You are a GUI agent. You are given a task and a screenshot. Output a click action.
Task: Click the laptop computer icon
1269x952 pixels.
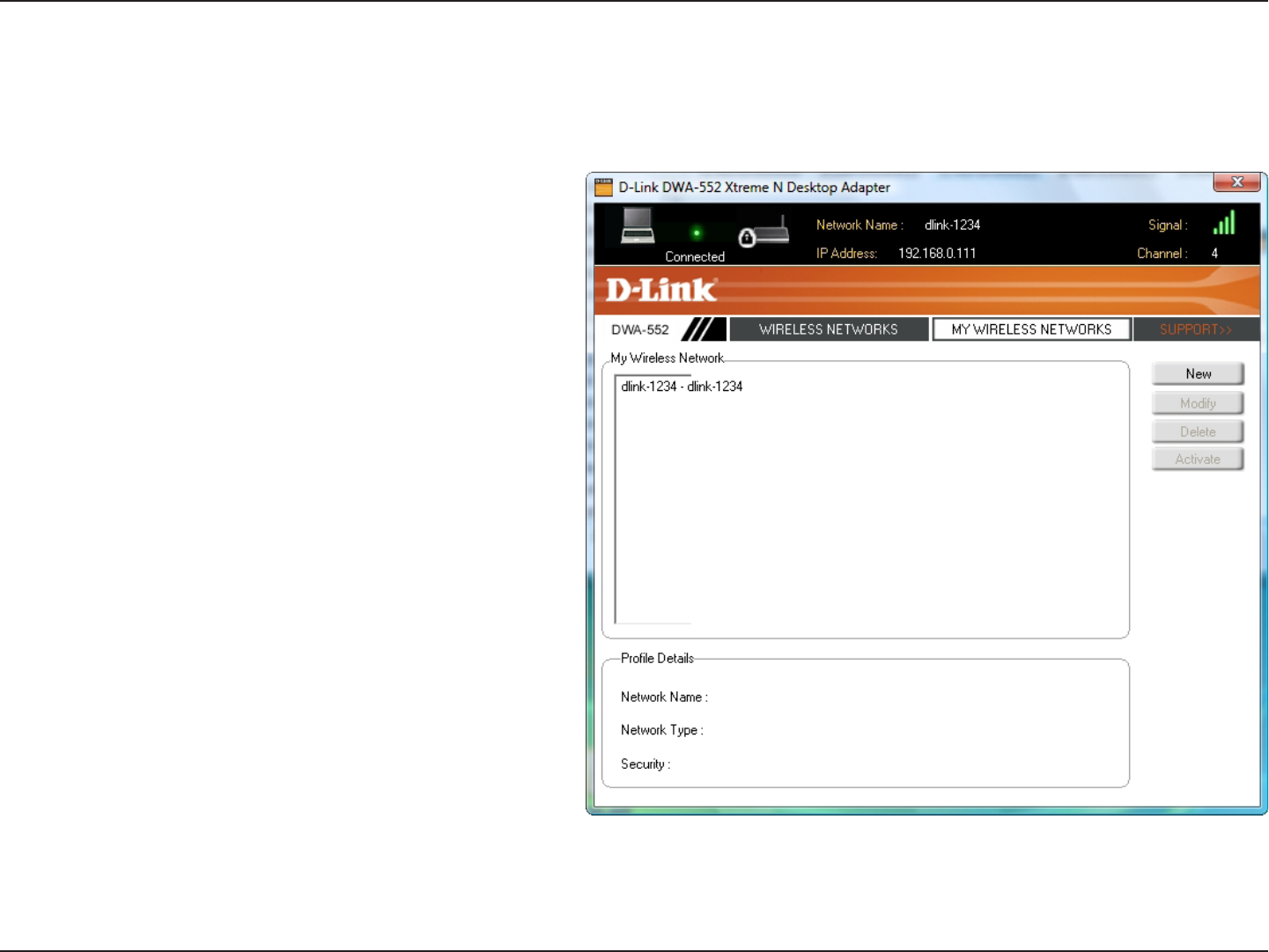tap(638, 225)
